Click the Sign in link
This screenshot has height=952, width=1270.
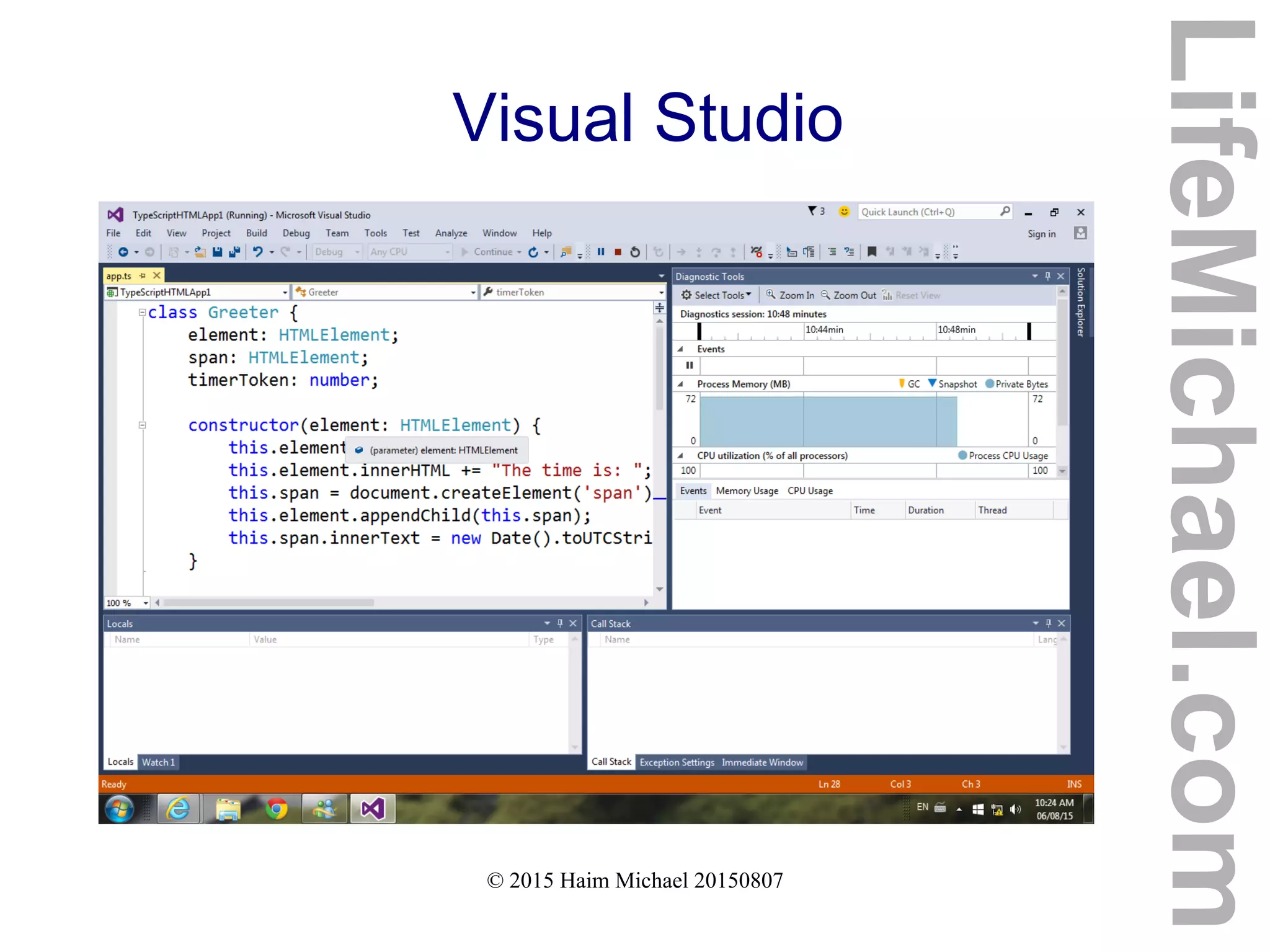(x=1042, y=234)
